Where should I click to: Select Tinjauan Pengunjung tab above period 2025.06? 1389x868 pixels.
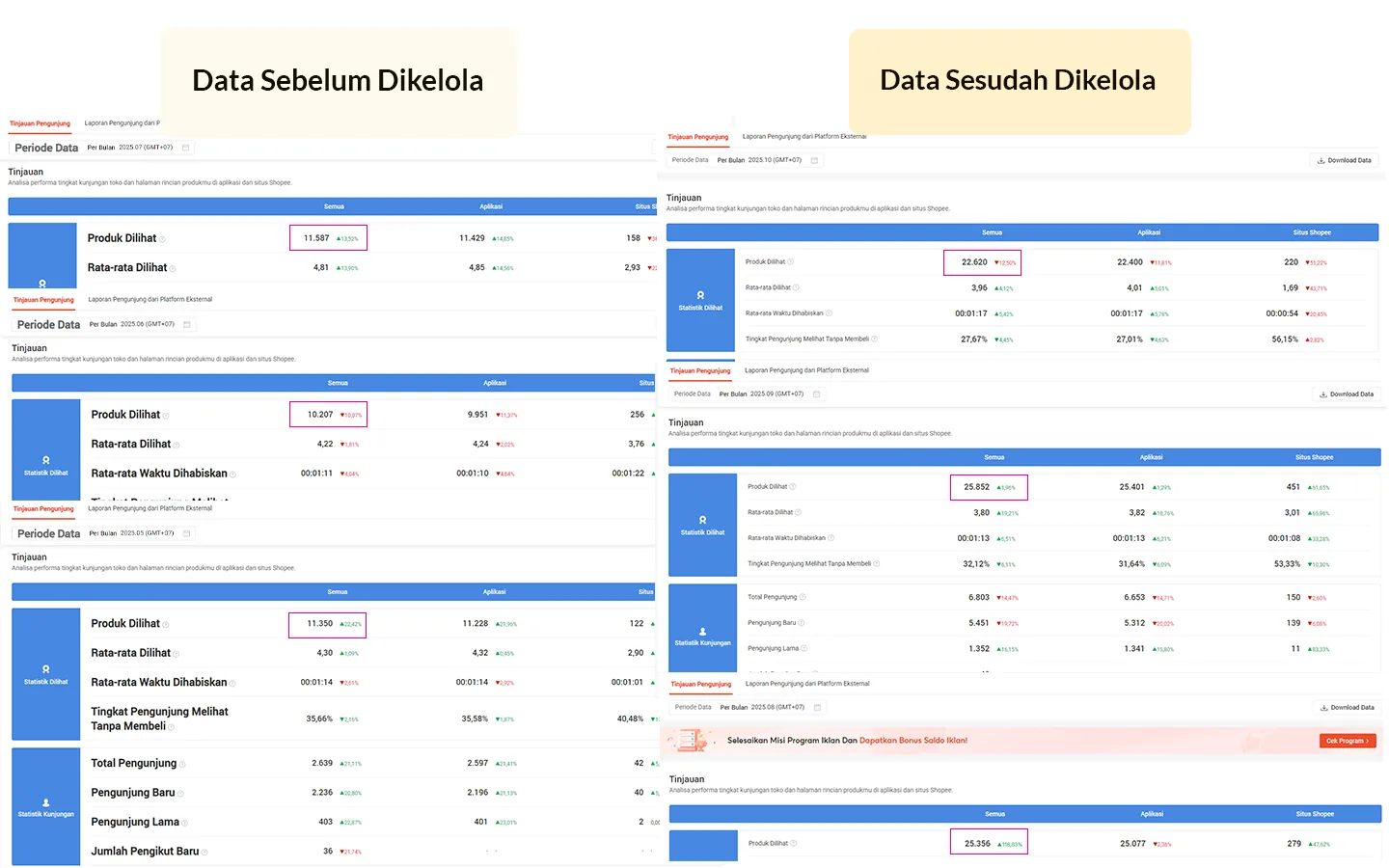click(x=43, y=300)
